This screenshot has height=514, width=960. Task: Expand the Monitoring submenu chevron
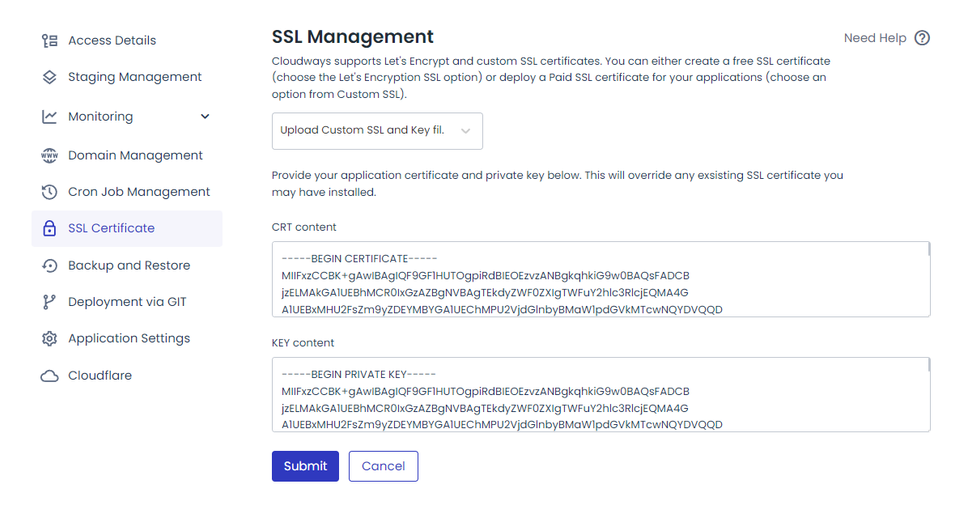pyautogui.click(x=205, y=117)
